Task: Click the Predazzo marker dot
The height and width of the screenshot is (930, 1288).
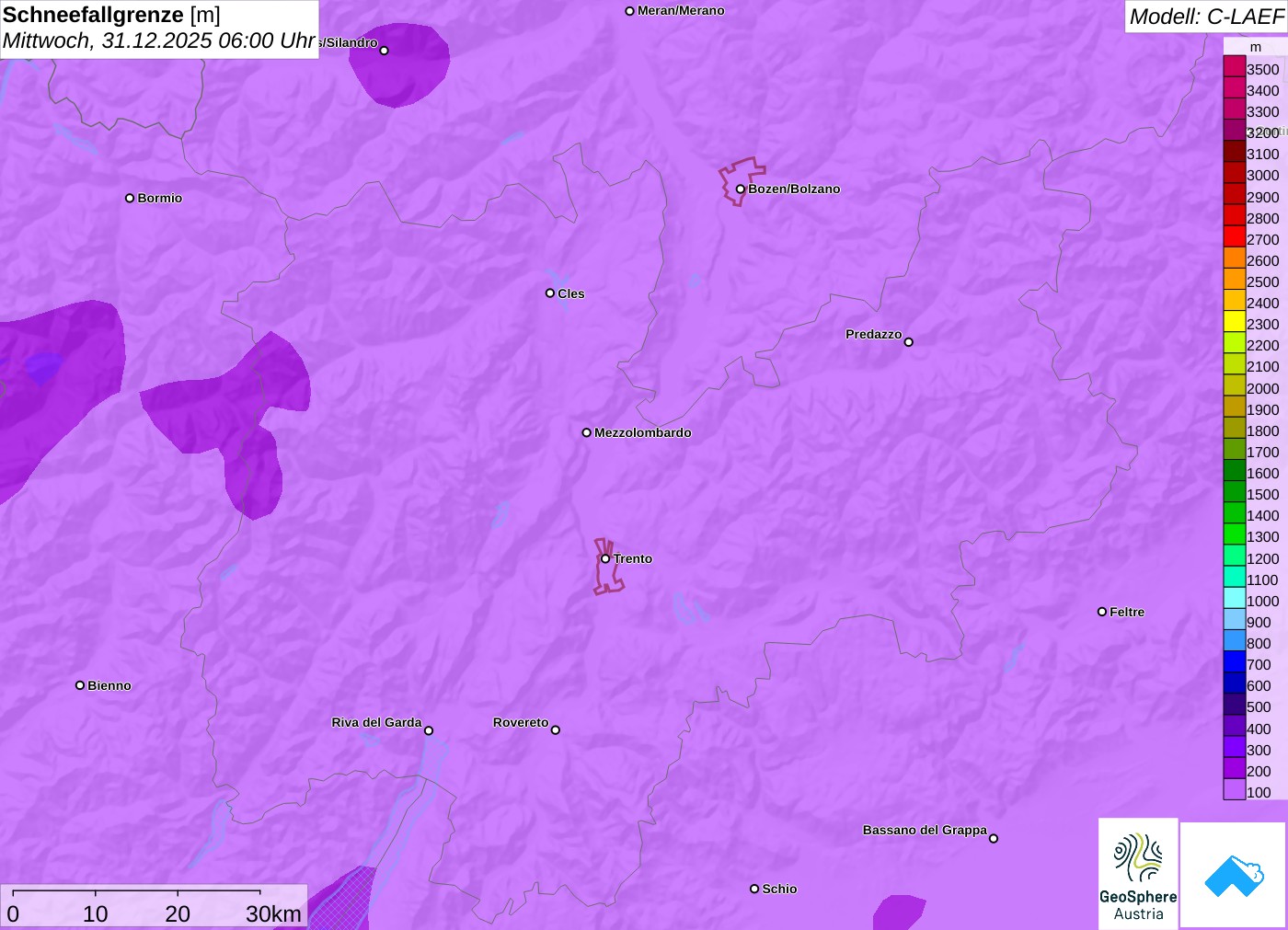Action: 909,342
